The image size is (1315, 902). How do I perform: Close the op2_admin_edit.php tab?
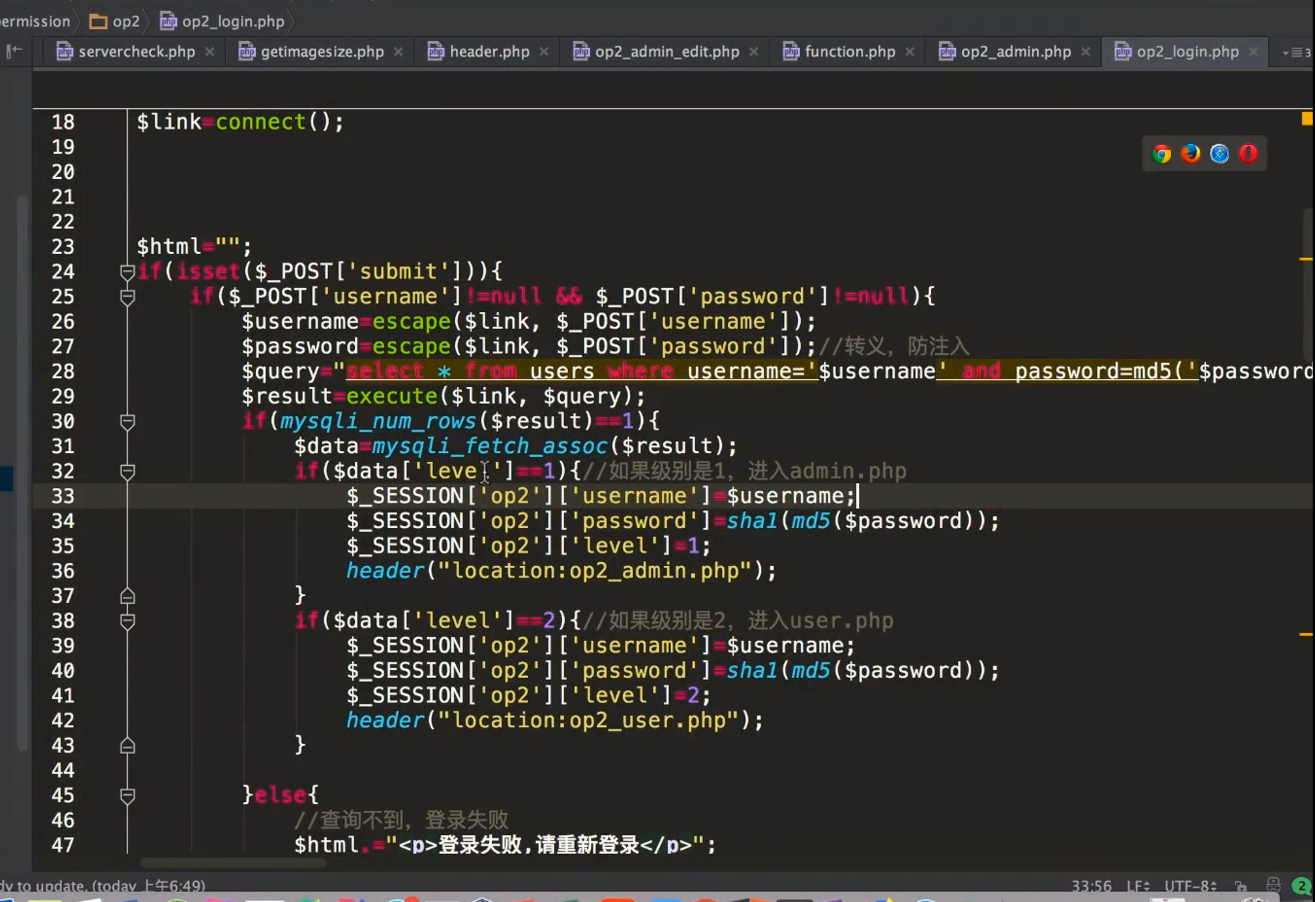click(754, 52)
